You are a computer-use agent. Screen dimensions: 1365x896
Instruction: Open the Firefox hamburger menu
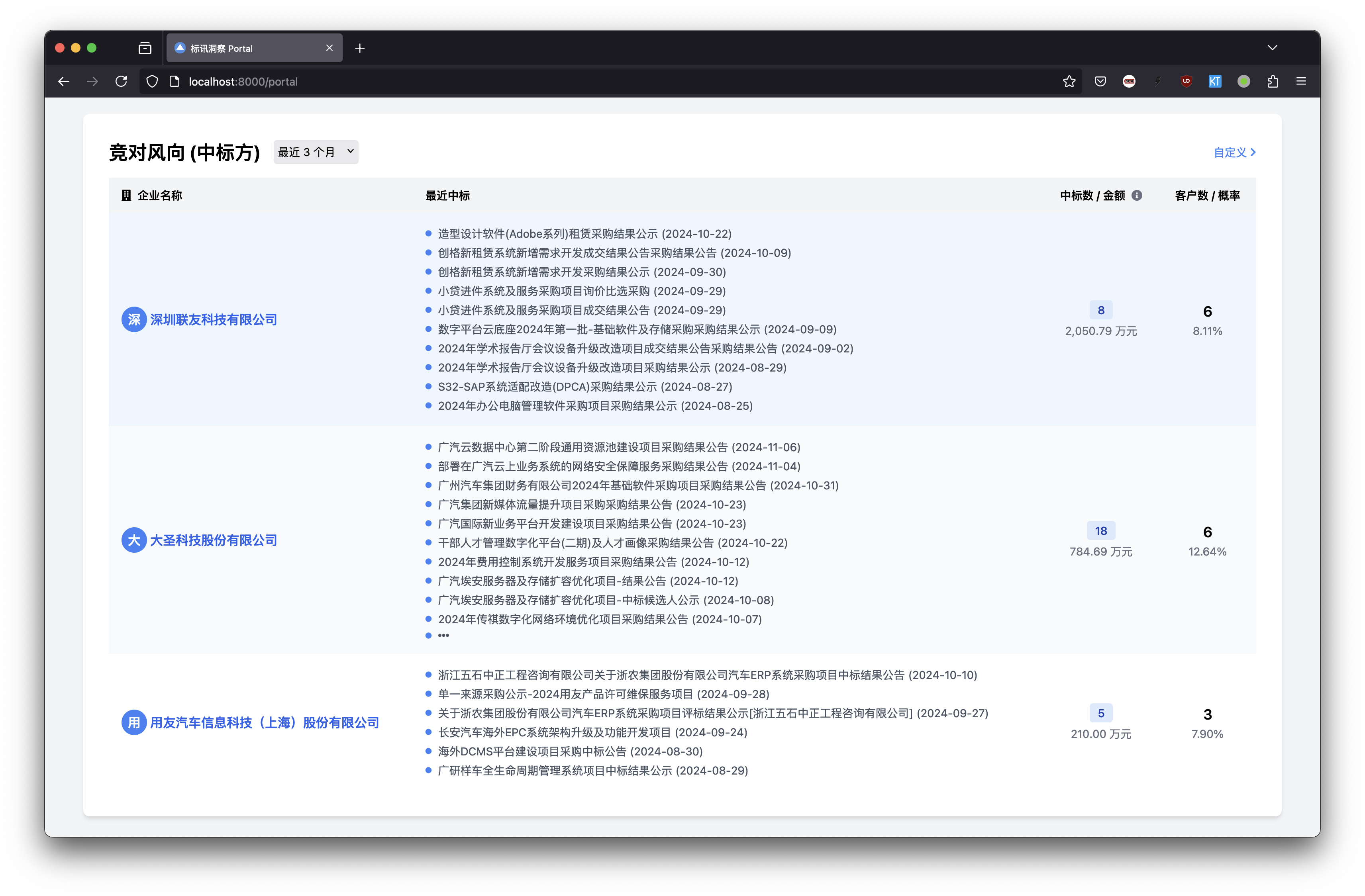point(1301,81)
